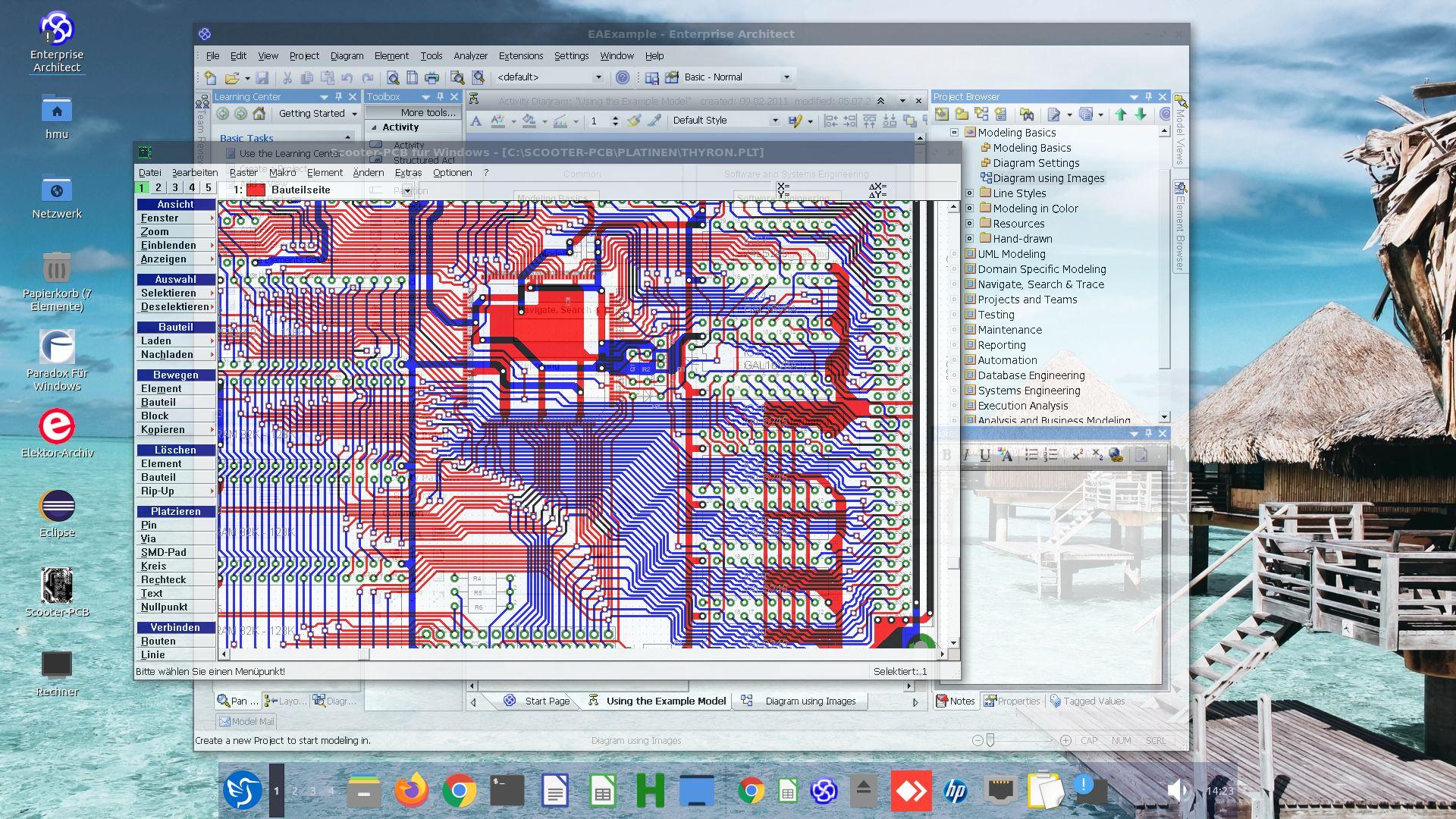
Task: Move item up with green up arrow
Action: pyautogui.click(x=1121, y=115)
